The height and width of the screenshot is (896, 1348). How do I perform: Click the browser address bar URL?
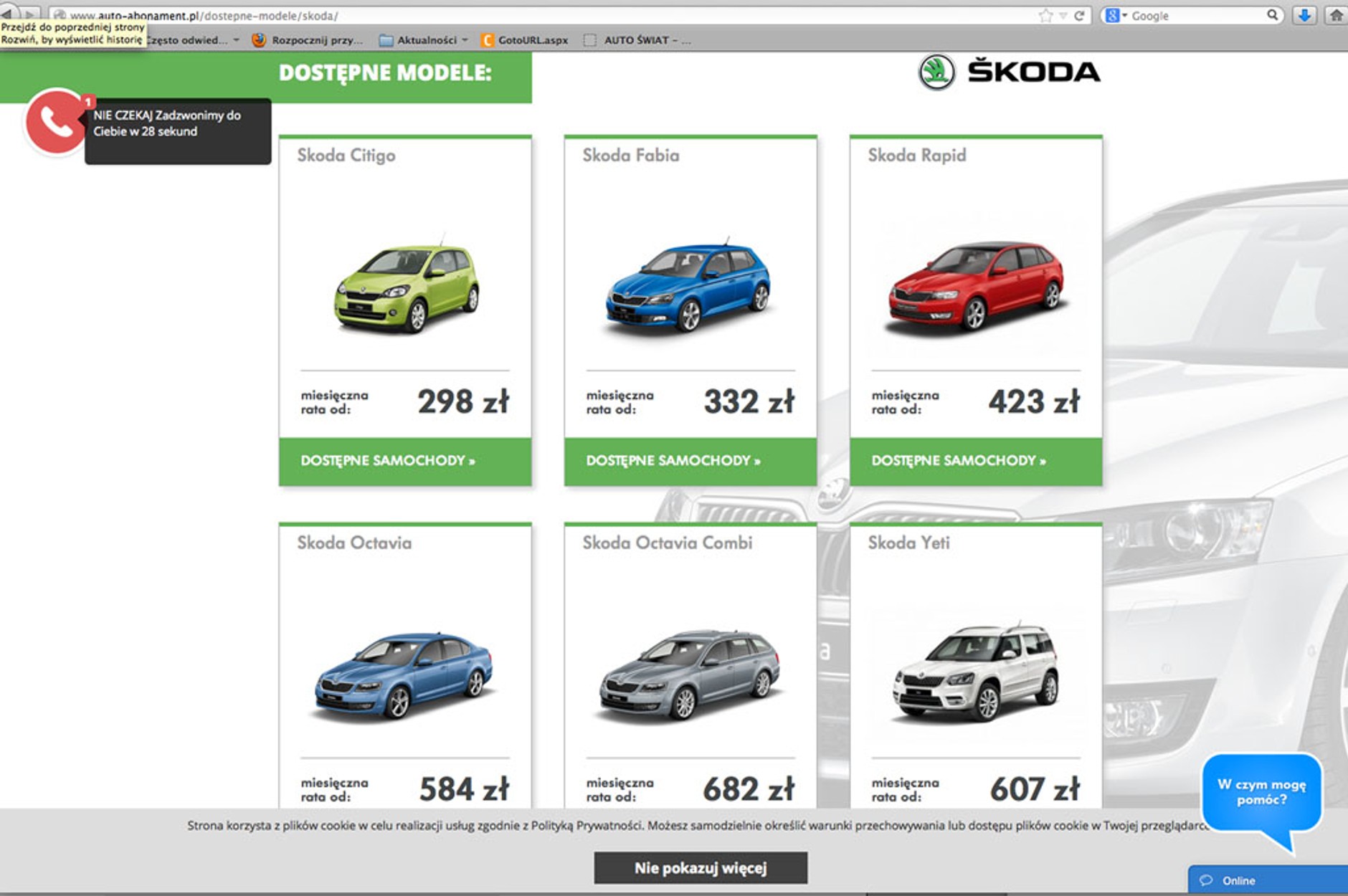point(502,16)
